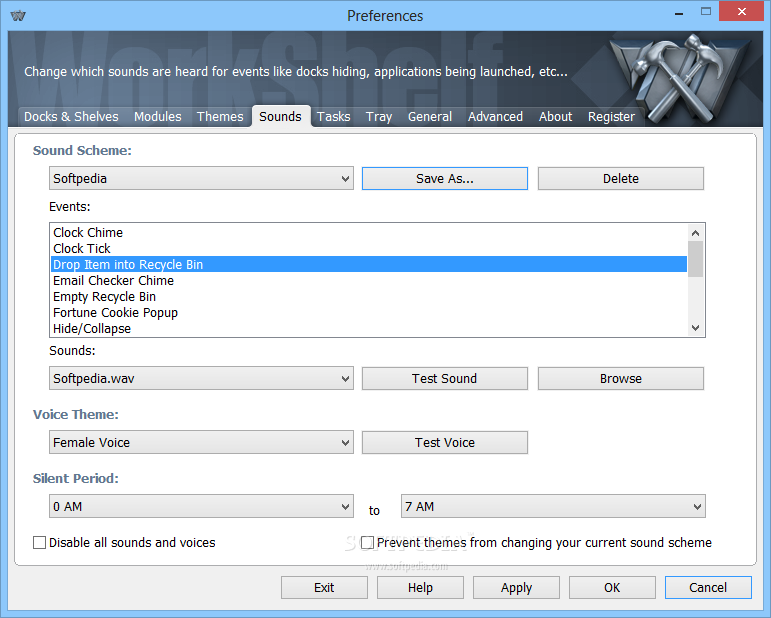The height and width of the screenshot is (618, 771).
Task: Expand the Female Voice theme dropdown
Action: pyautogui.click(x=201, y=442)
